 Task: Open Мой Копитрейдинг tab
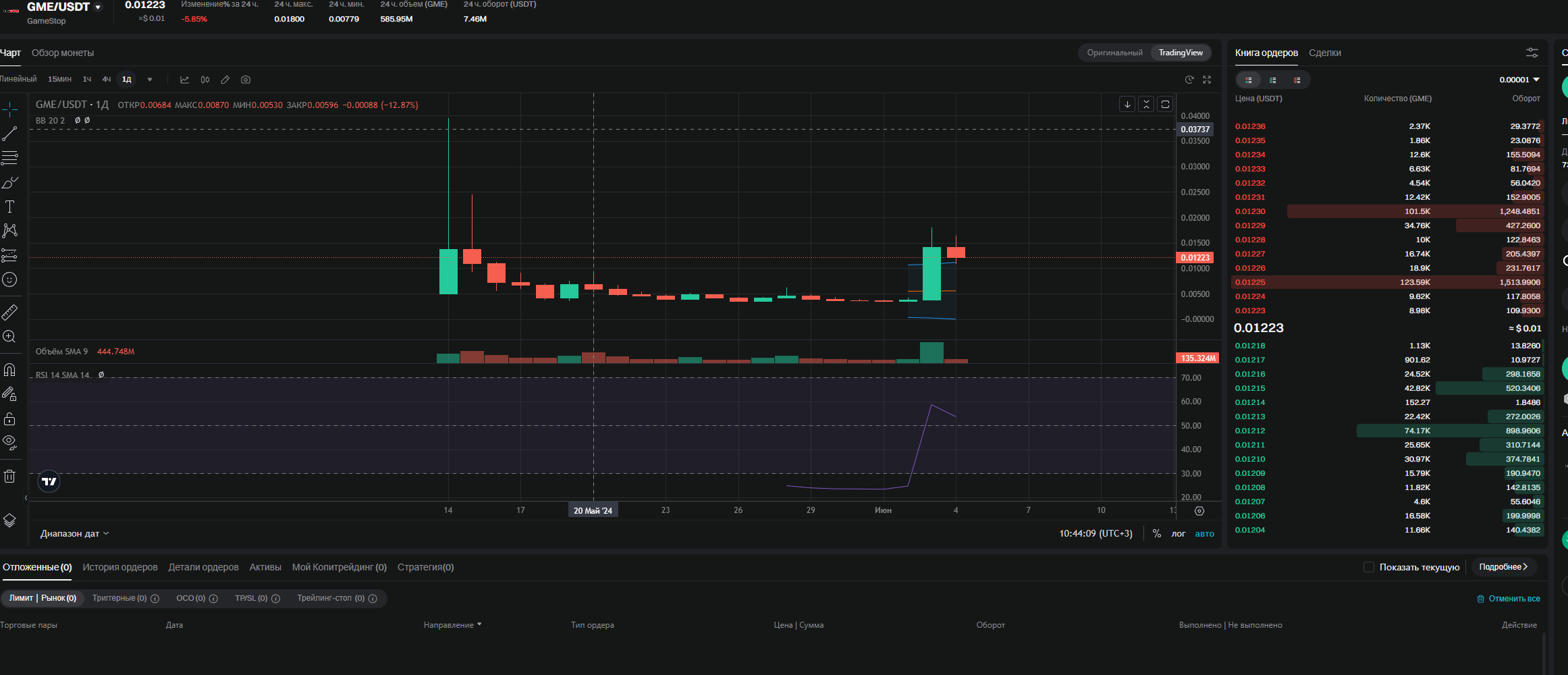point(340,567)
